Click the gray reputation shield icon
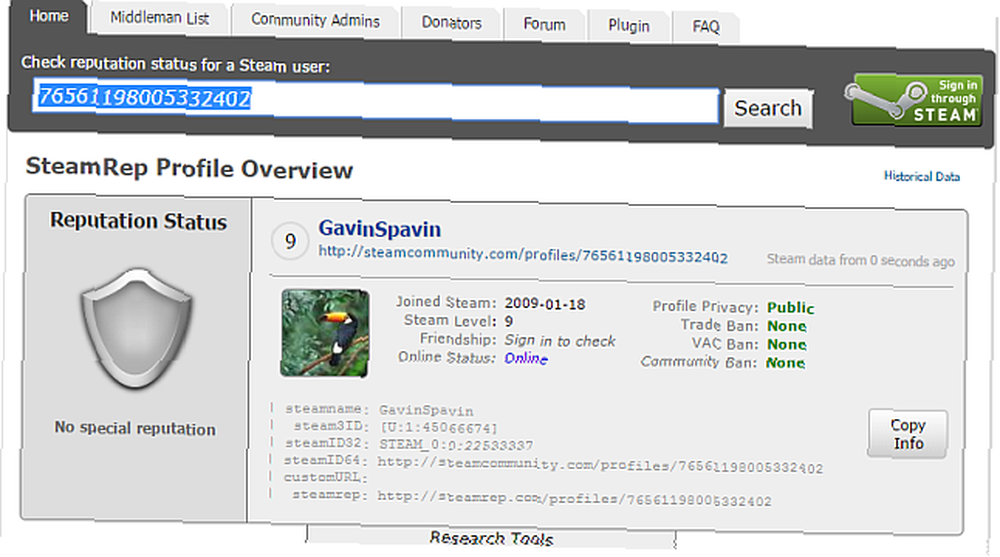1000x557 pixels. coord(136,328)
